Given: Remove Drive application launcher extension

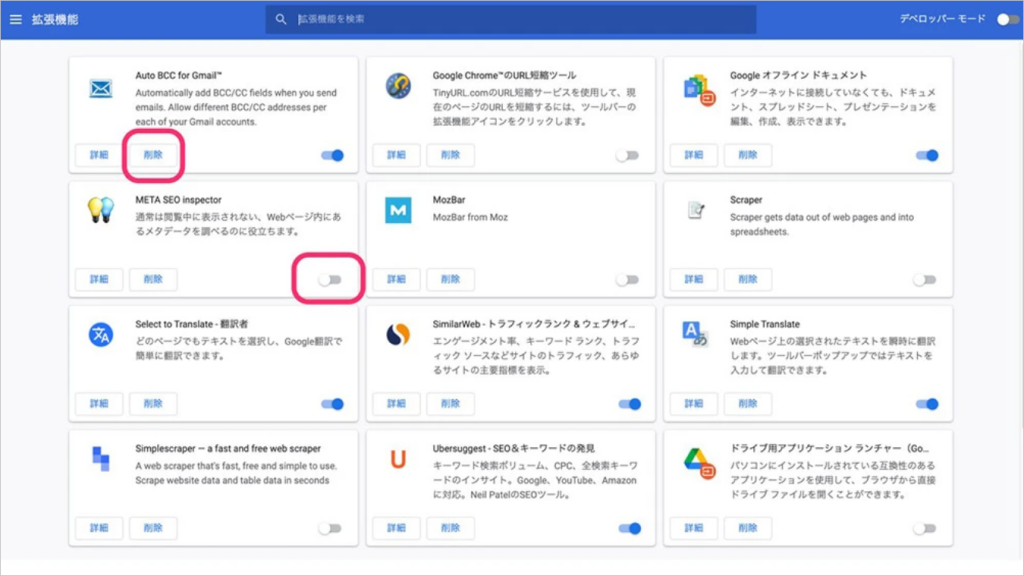Looking at the screenshot, I should pos(747,528).
